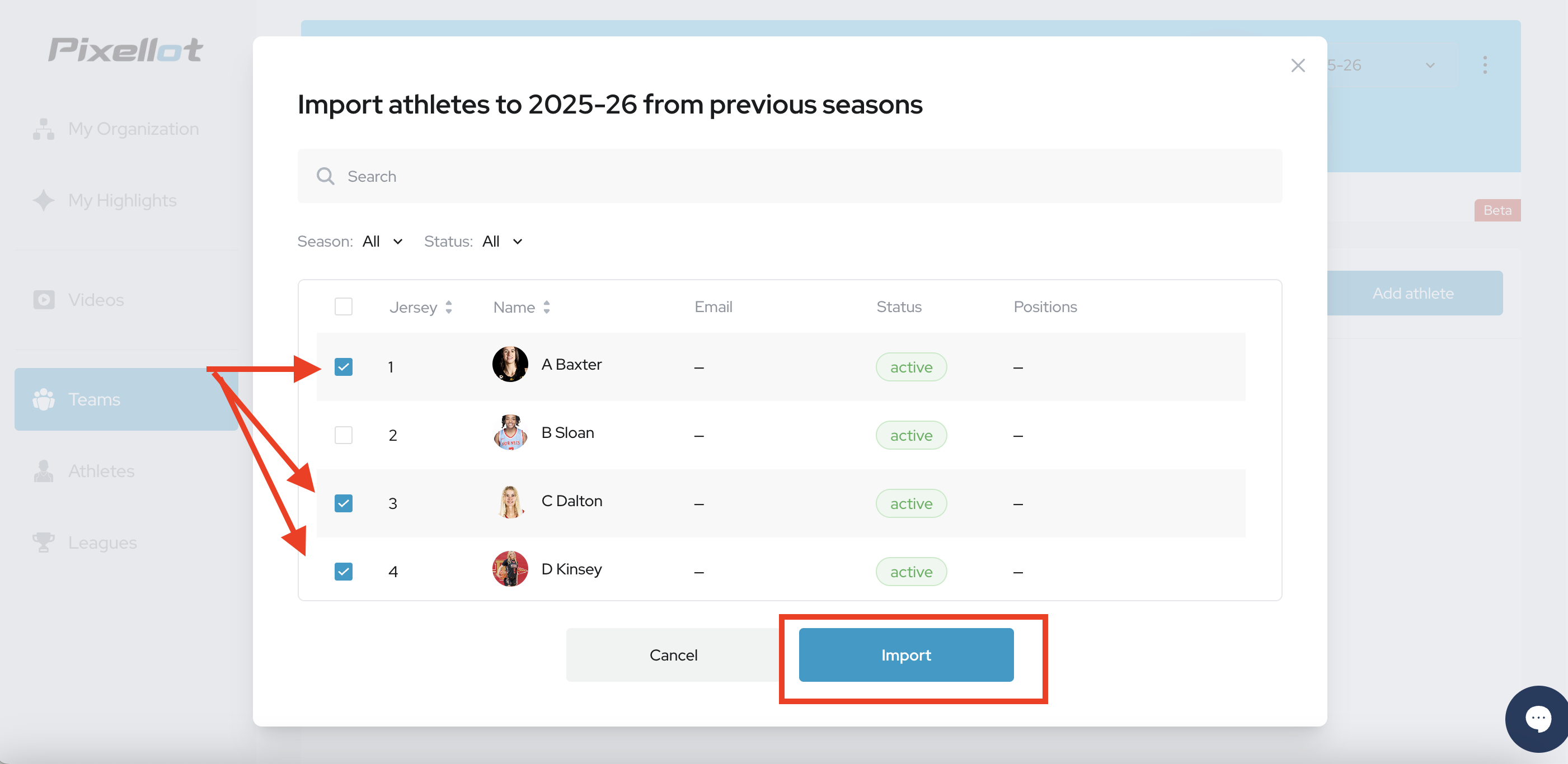1568x764 pixels.
Task: Click the Athletes person icon
Action: coord(43,471)
